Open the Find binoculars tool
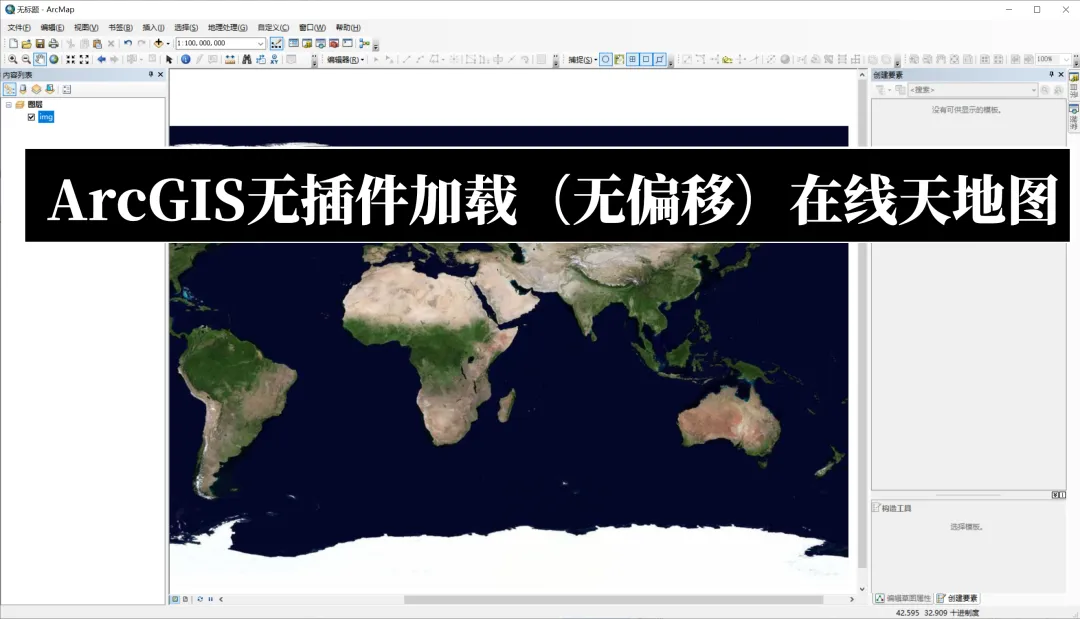Image resolution: width=1080 pixels, height=619 pixels. click(247, 59)
